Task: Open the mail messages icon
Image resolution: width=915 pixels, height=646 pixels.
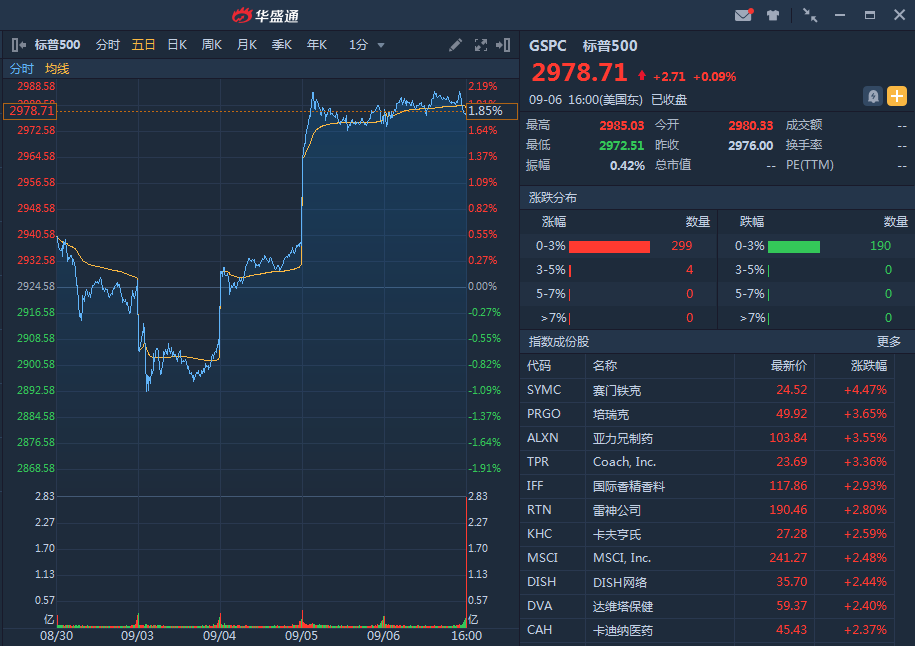Action: point(743,15)
